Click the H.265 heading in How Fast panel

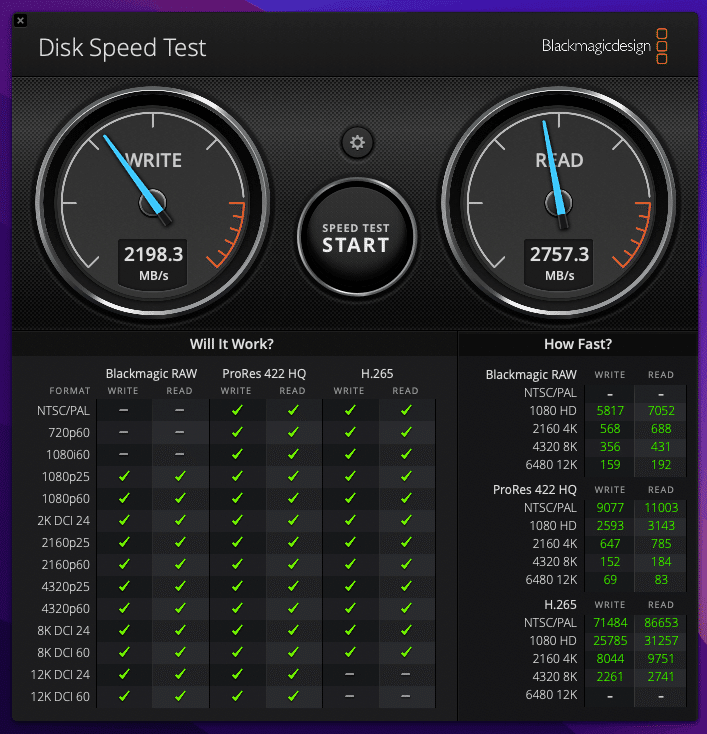point(560,604)
